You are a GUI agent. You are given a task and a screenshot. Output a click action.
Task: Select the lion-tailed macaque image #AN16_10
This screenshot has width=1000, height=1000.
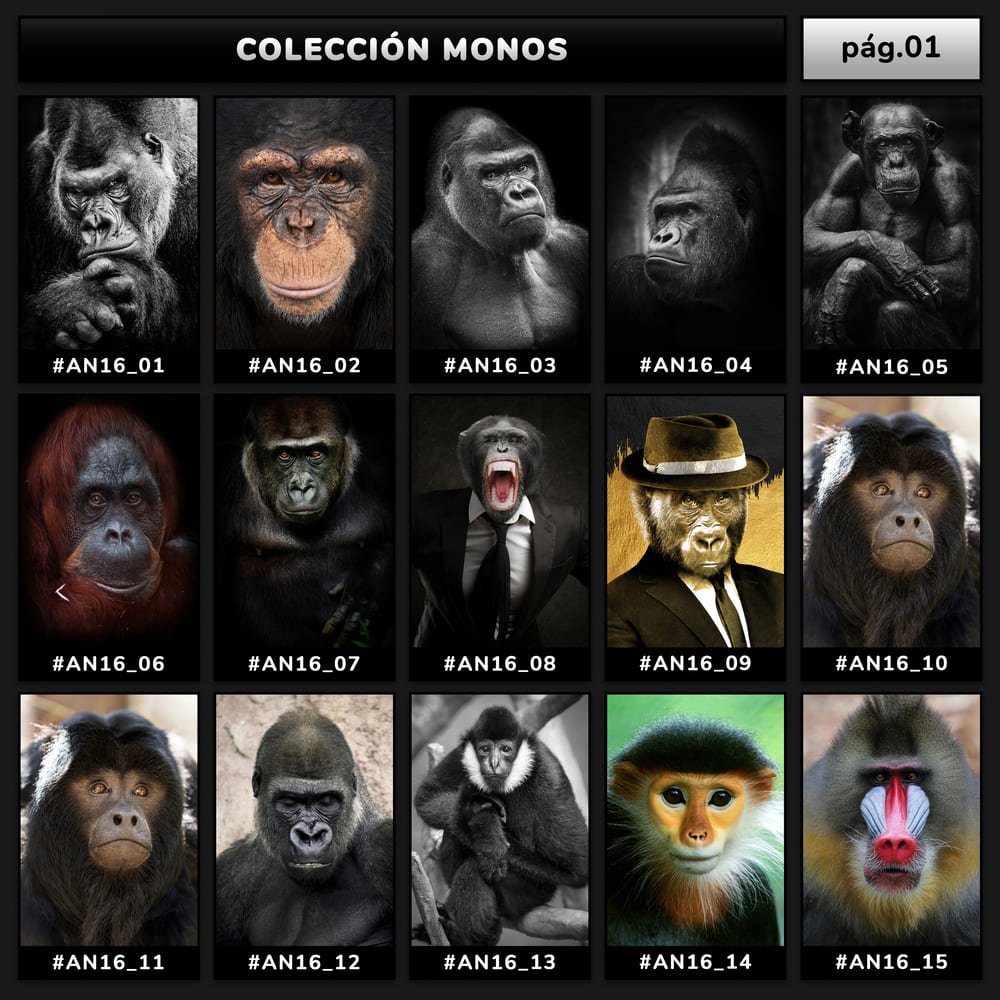coord(891,522)
